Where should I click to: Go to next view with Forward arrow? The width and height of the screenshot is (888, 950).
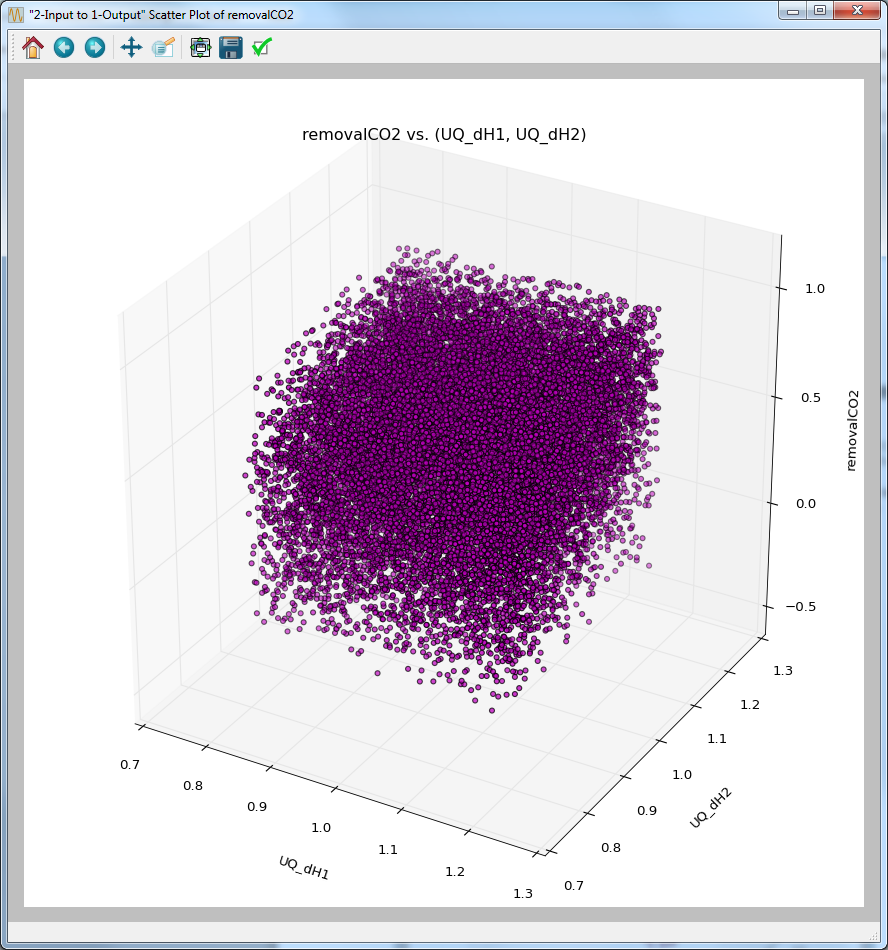point(94,47)
